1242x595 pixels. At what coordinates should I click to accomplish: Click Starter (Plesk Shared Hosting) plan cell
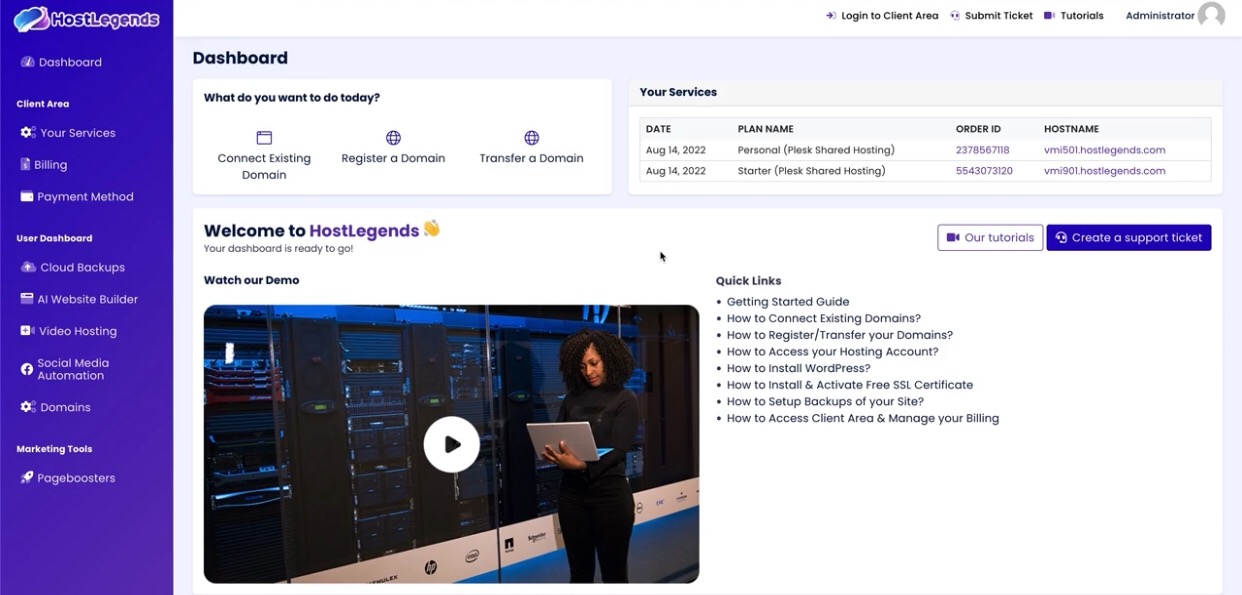pyautogui.click(x=811, y=171)
